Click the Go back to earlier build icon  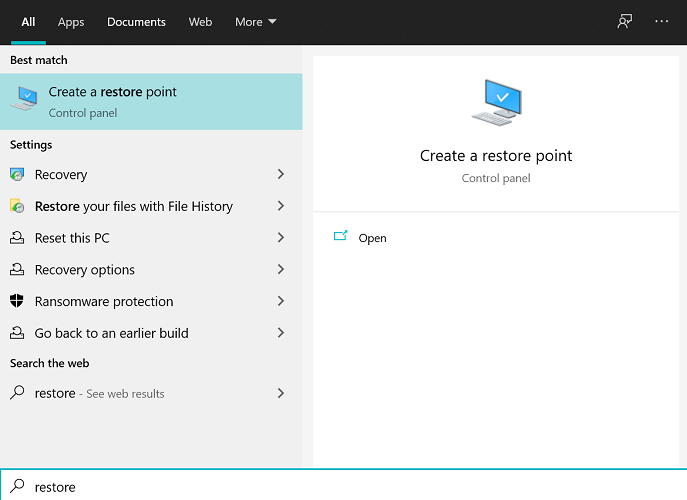17,333
